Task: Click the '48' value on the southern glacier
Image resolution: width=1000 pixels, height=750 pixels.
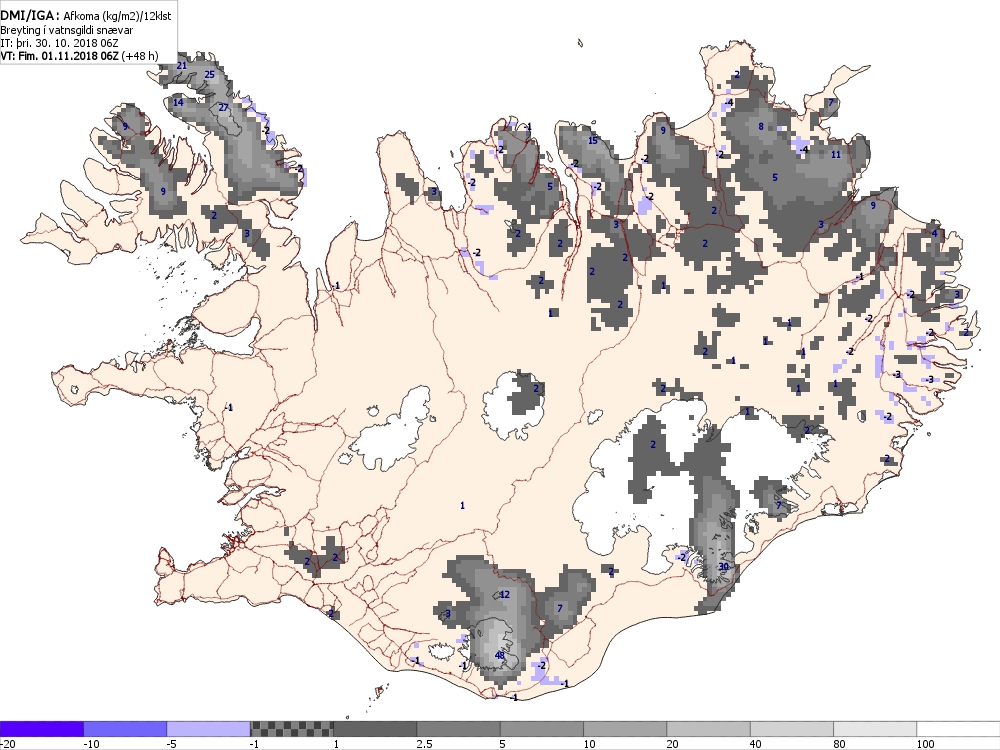Action: pos(500,655)
